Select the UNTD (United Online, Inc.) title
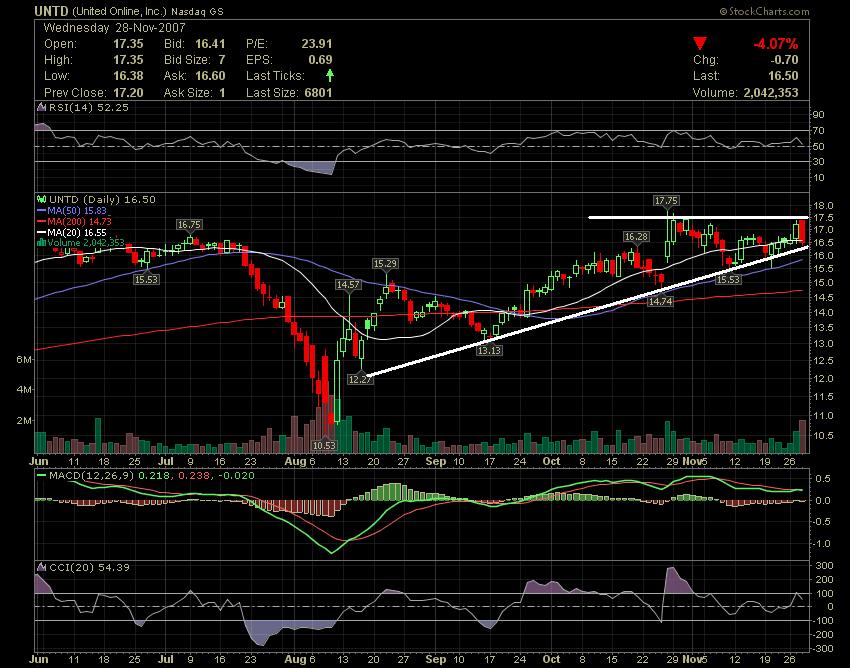 coord(100,11)
